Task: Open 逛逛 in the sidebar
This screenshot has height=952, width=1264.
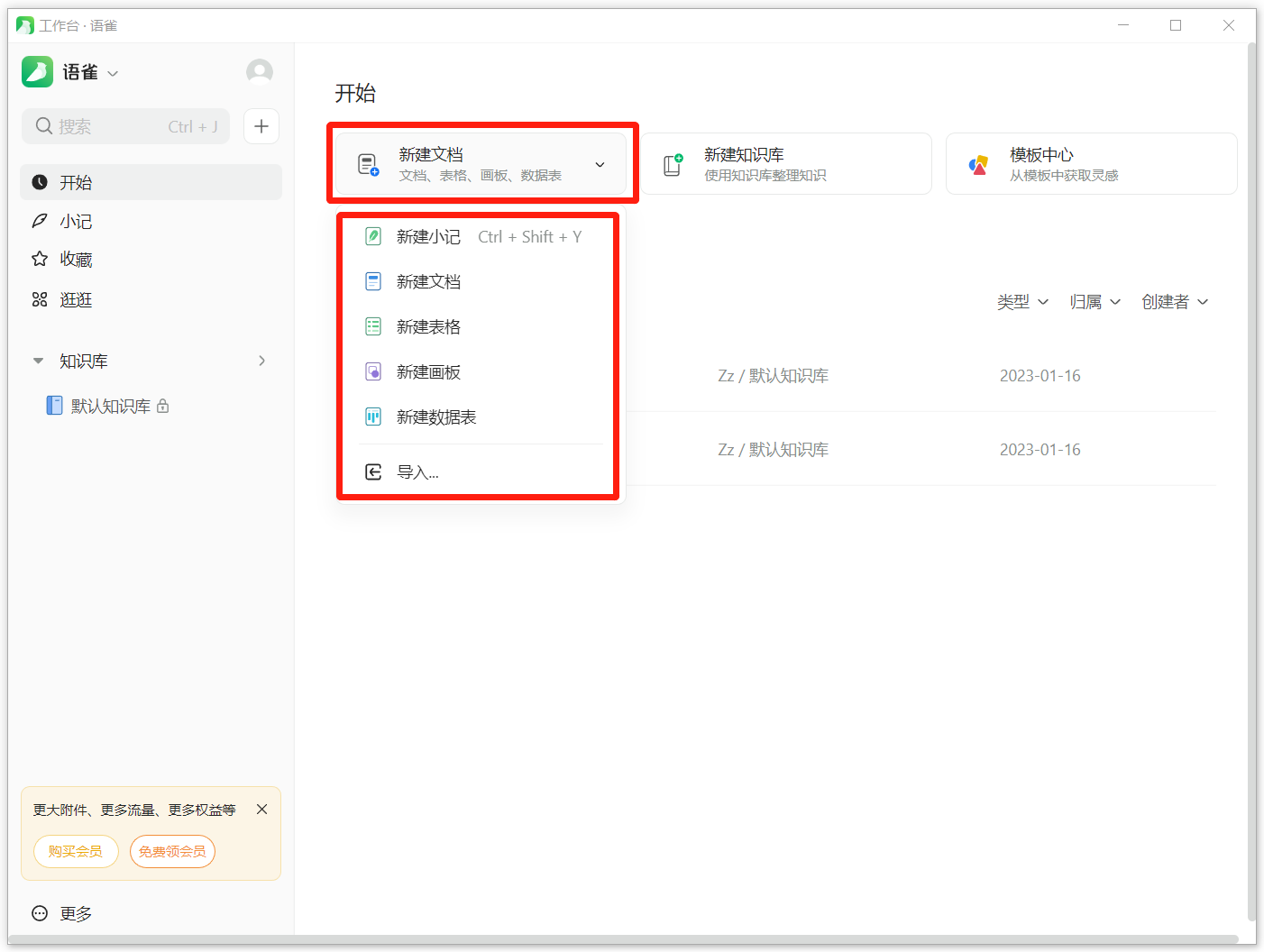Action: [151, 299]
